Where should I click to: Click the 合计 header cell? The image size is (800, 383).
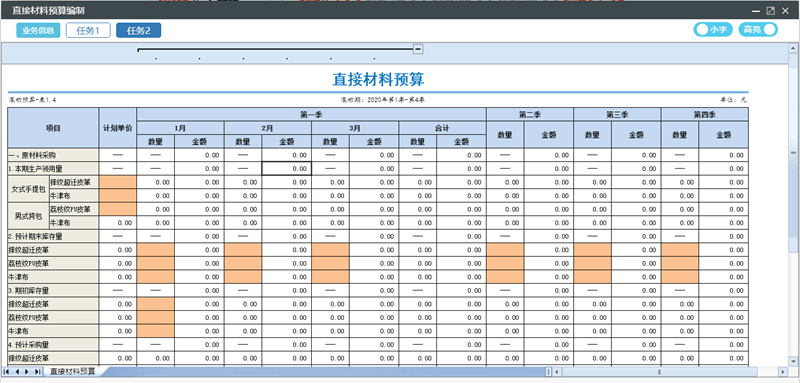tap(442, 128)
